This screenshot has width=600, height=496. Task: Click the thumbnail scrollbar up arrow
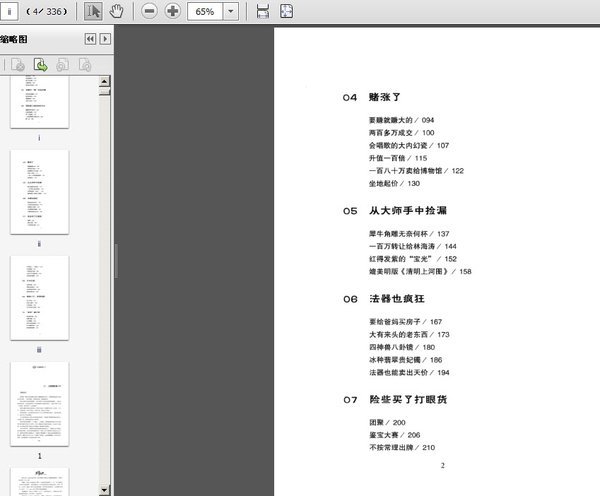pos(104,81)
